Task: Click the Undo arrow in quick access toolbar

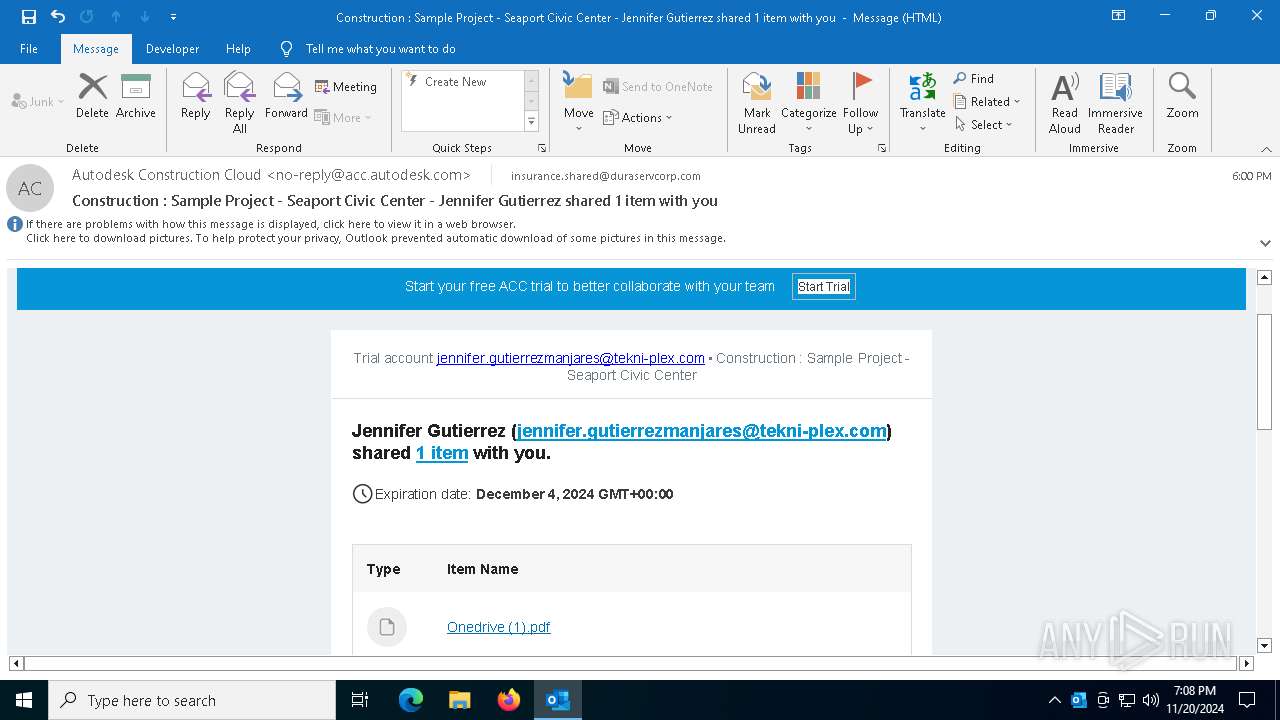Action: [x=58, y=17]
